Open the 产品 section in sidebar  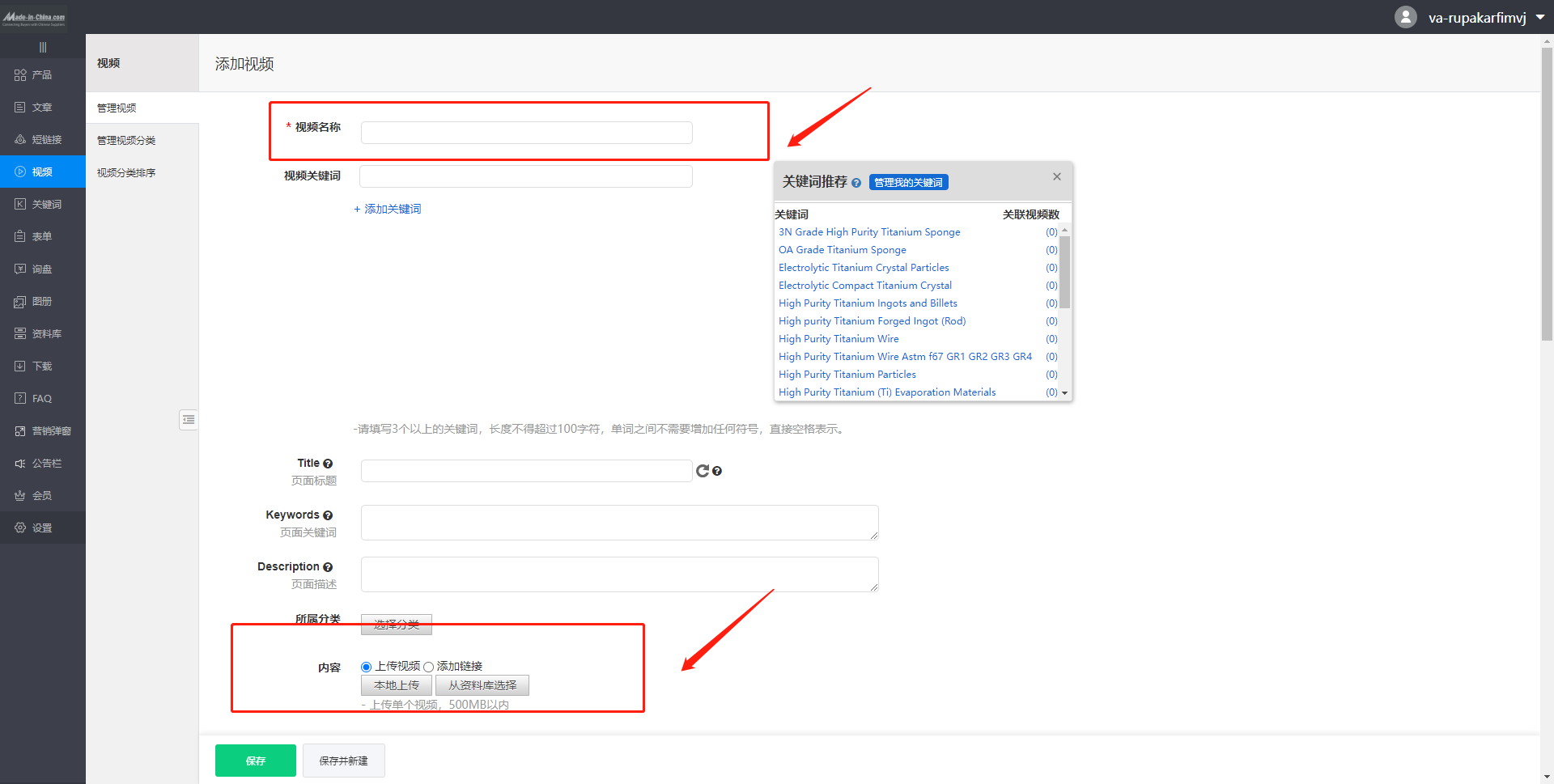point(42,74)
